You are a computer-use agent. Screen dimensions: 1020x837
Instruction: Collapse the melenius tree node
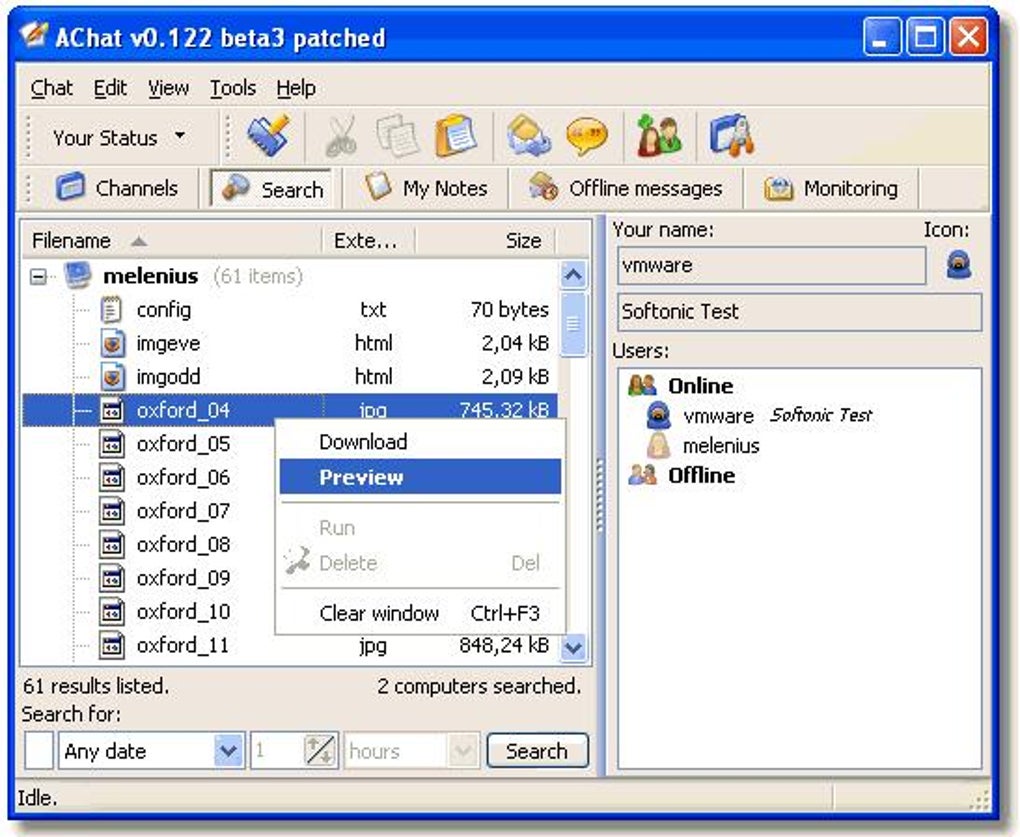38,277
